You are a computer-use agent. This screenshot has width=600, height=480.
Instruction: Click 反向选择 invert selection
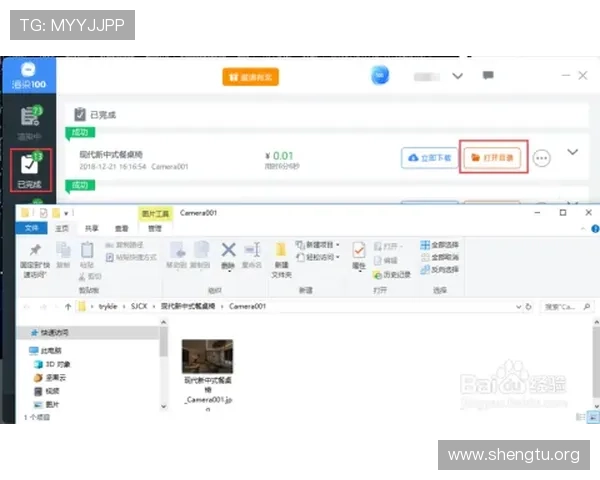439,269
